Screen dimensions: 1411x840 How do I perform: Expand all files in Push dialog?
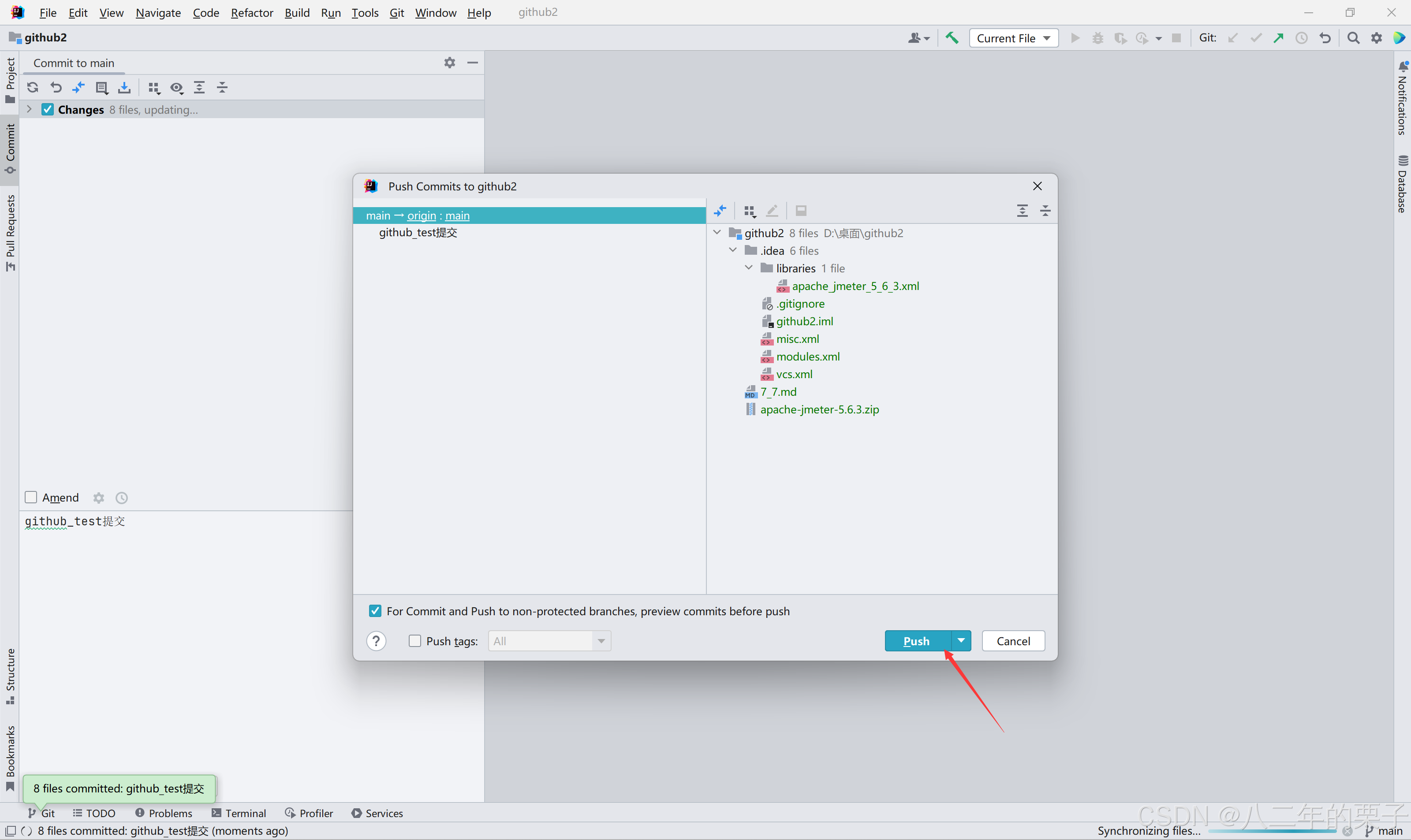pyautogui.click(x=1022, y=211)
